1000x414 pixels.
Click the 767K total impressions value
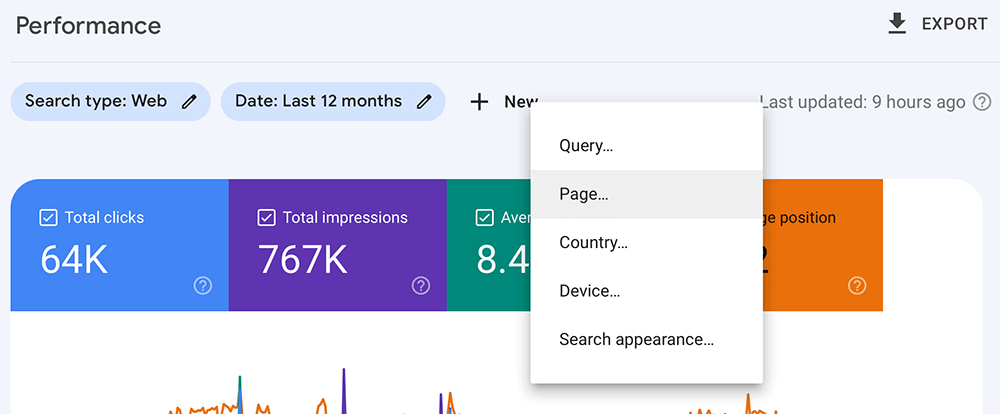[x=303, y=260]
